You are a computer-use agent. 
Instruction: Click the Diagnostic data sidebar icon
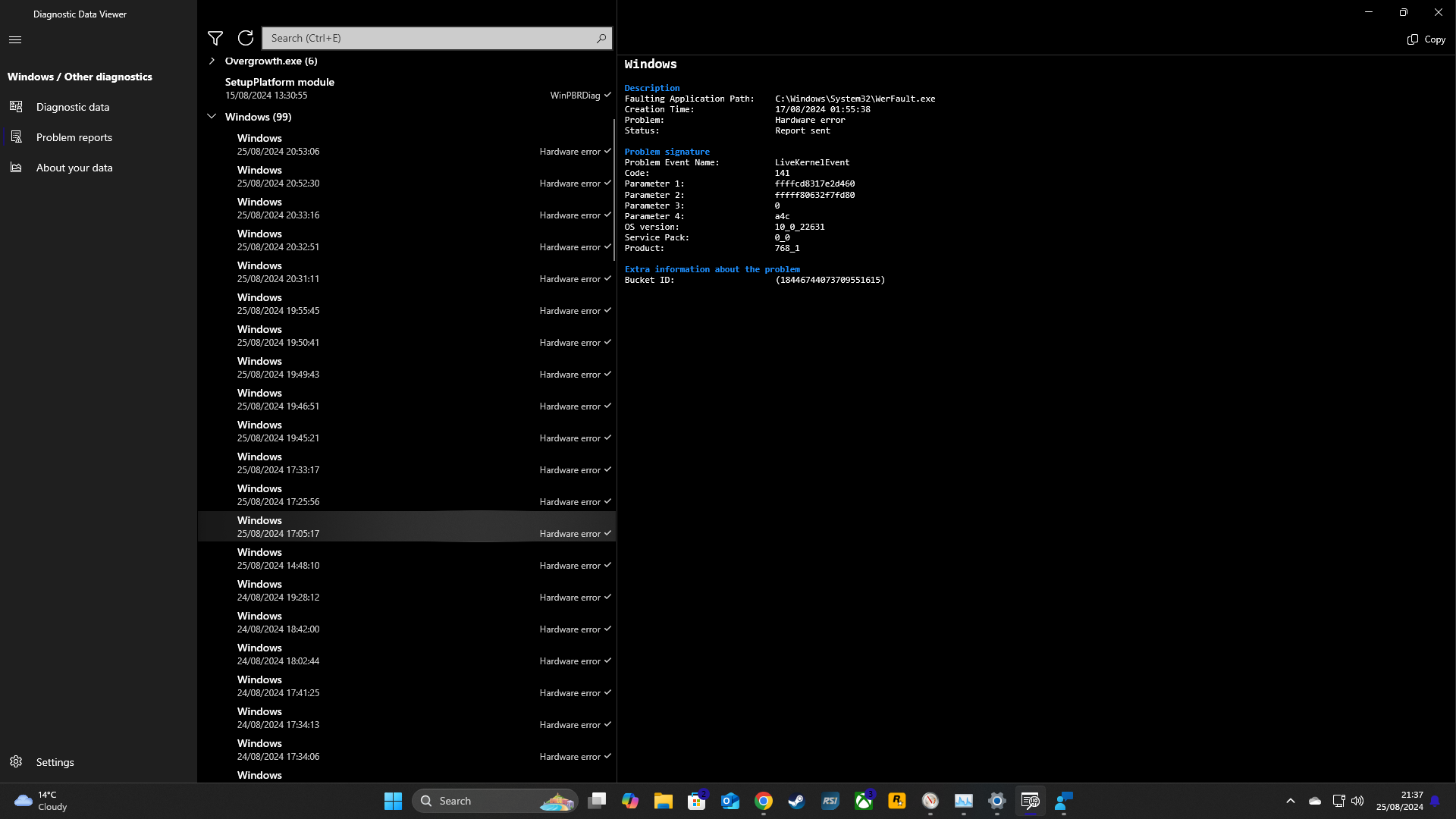[16, 107]
